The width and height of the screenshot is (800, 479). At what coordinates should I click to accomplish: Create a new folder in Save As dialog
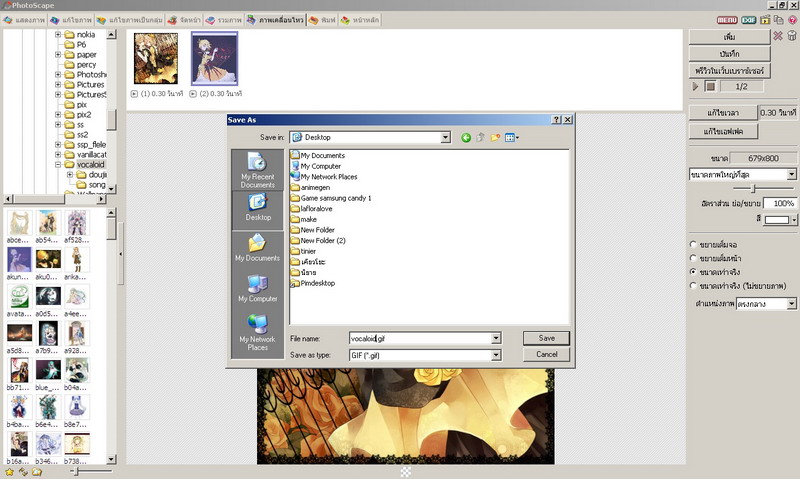point(495,138)
